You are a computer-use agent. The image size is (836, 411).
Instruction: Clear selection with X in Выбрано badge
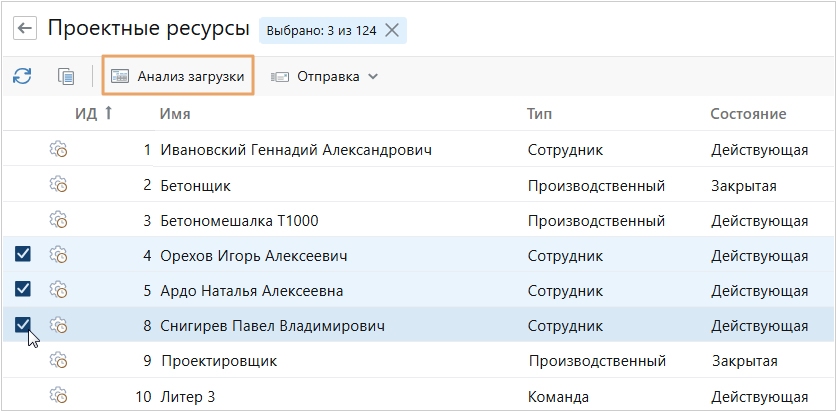coord(392,30)
